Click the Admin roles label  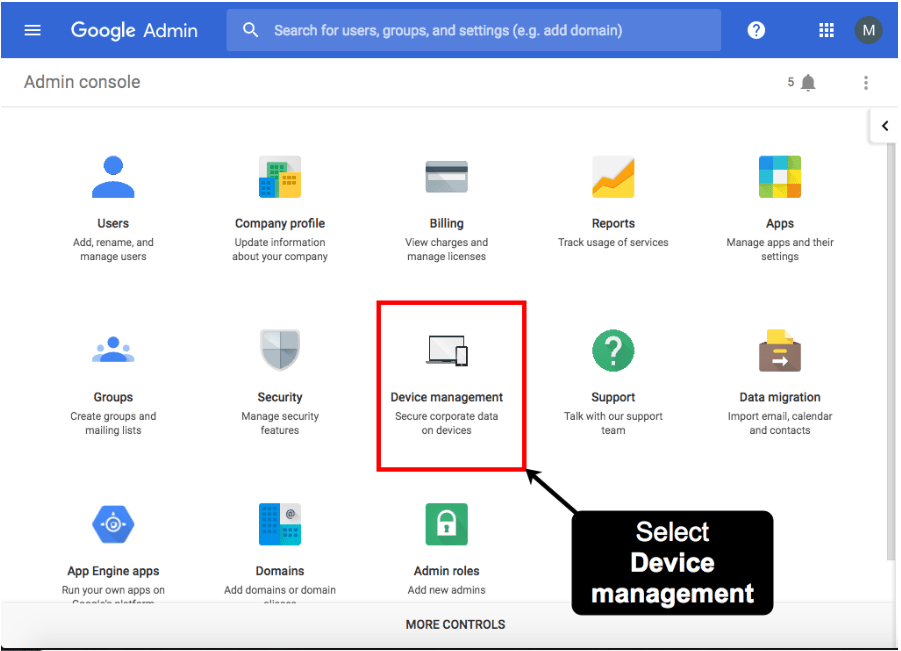(x=446, y=571)
